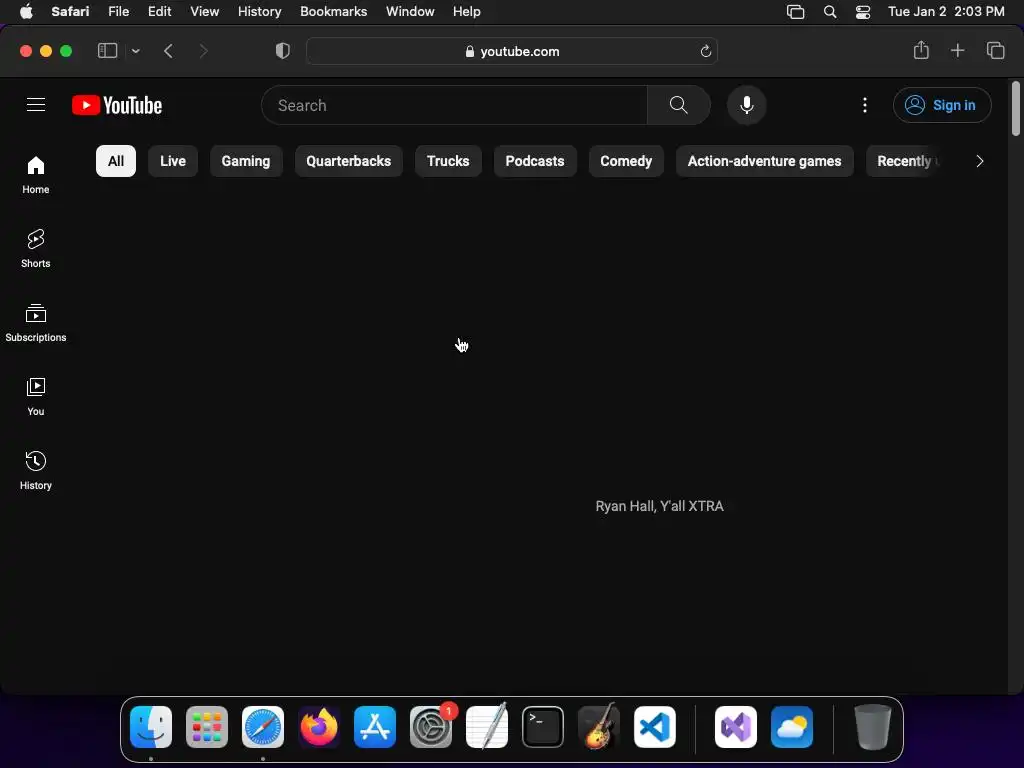
Task: Open Subscriptions from the sidebar
Action: pos(36,323)
